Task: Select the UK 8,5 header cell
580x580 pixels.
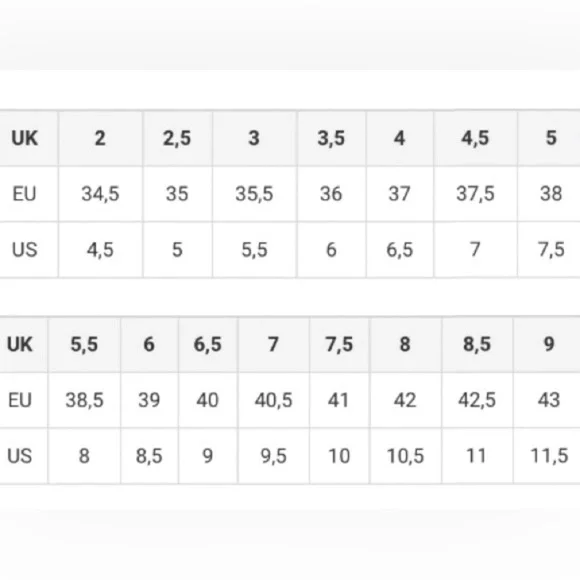Action: (477, 344)
